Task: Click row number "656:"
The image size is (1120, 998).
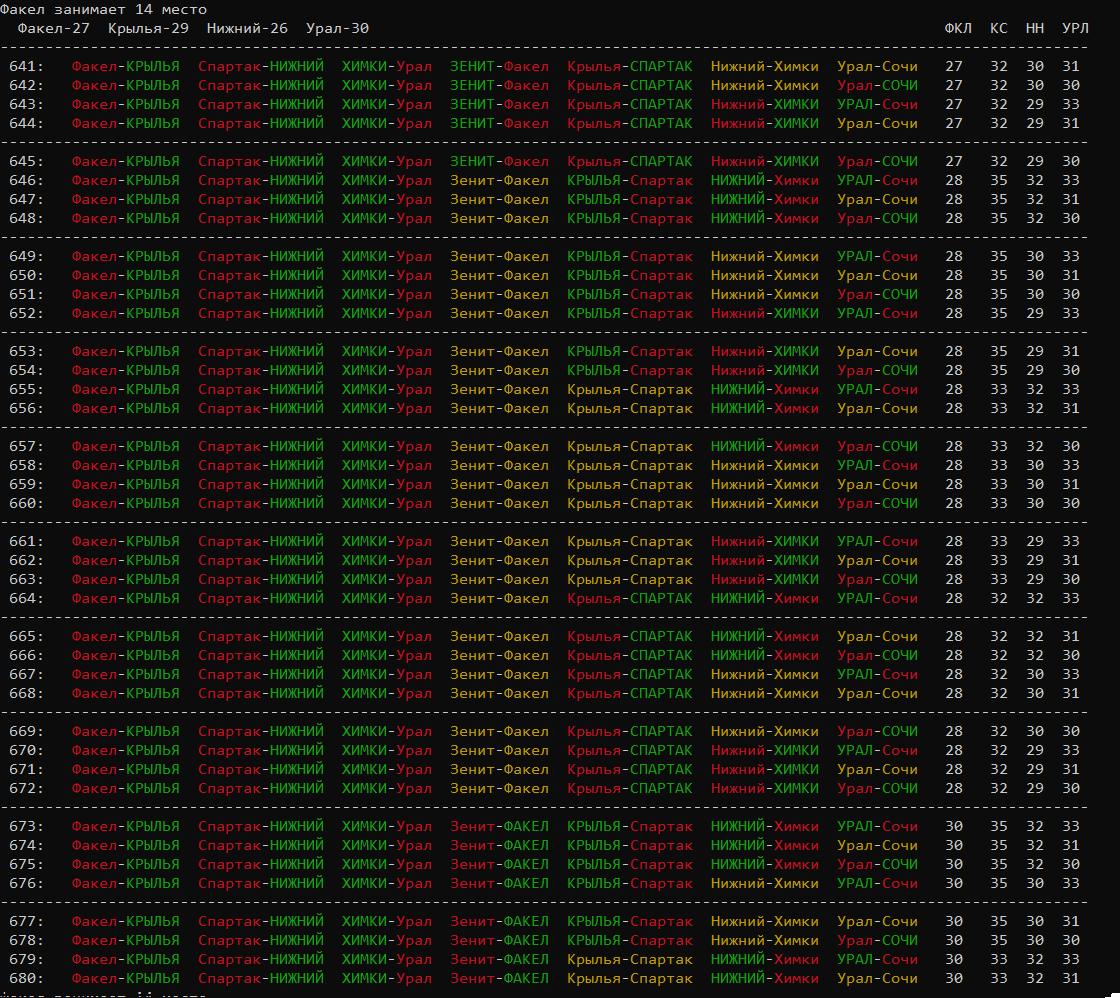Action: pos(26,408)
